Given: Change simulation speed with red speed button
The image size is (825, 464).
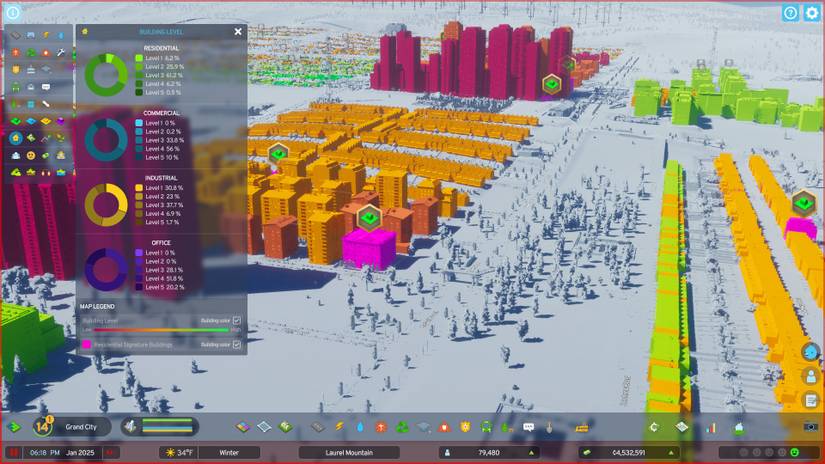Looking at the screenshot, I should click(110, 452).
